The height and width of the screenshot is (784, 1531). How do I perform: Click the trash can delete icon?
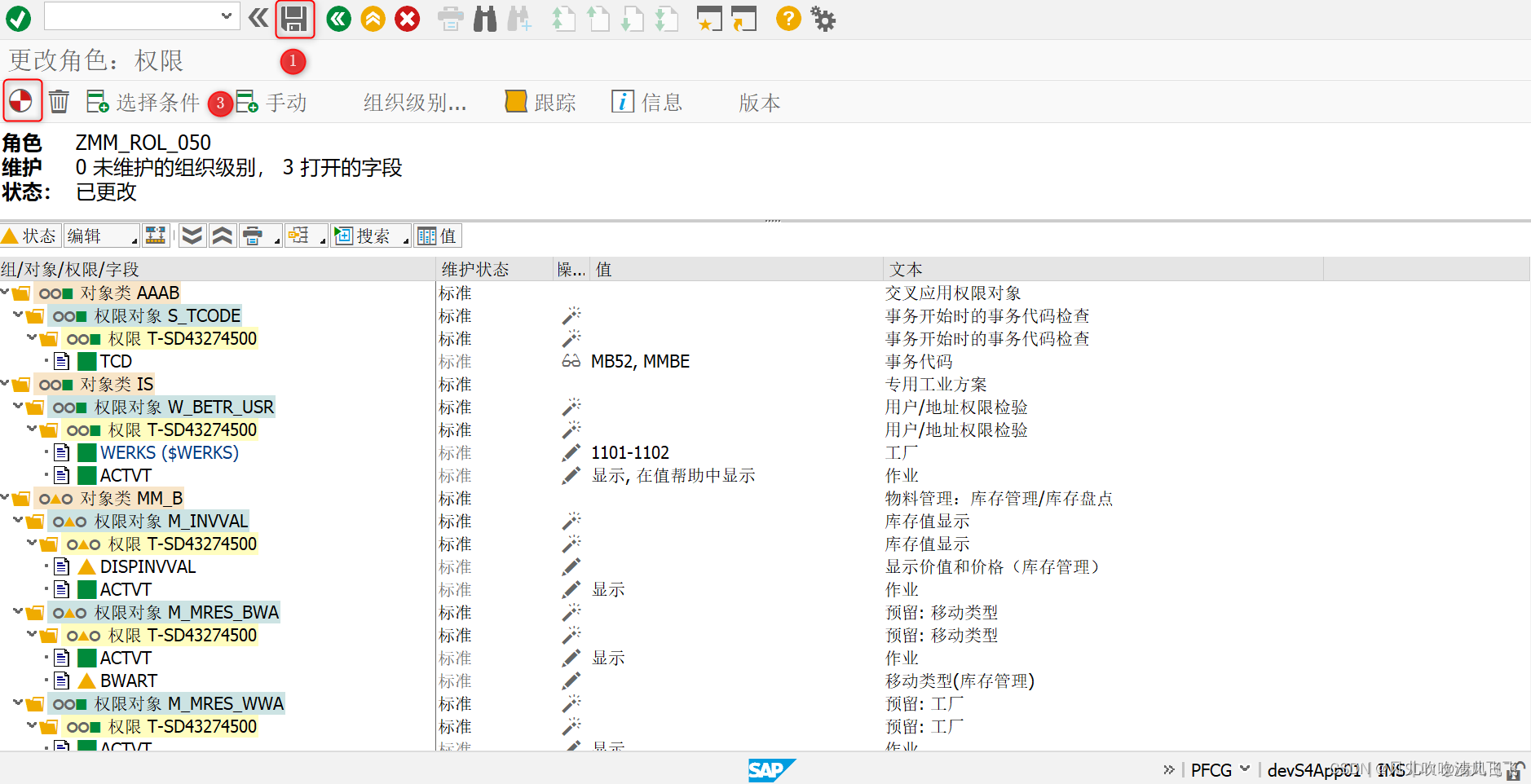point(58,101)
